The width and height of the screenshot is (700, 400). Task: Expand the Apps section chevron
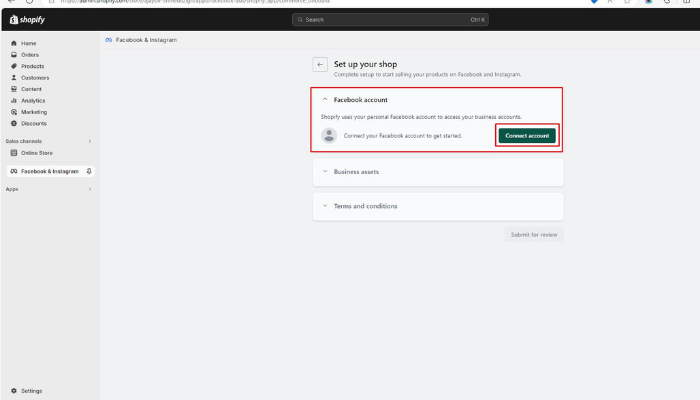[x=90, y=189]
